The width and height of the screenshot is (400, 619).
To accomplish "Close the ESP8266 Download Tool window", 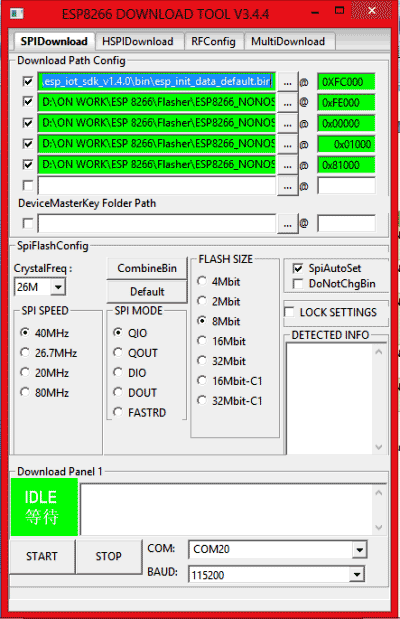I will click(372, 11).
